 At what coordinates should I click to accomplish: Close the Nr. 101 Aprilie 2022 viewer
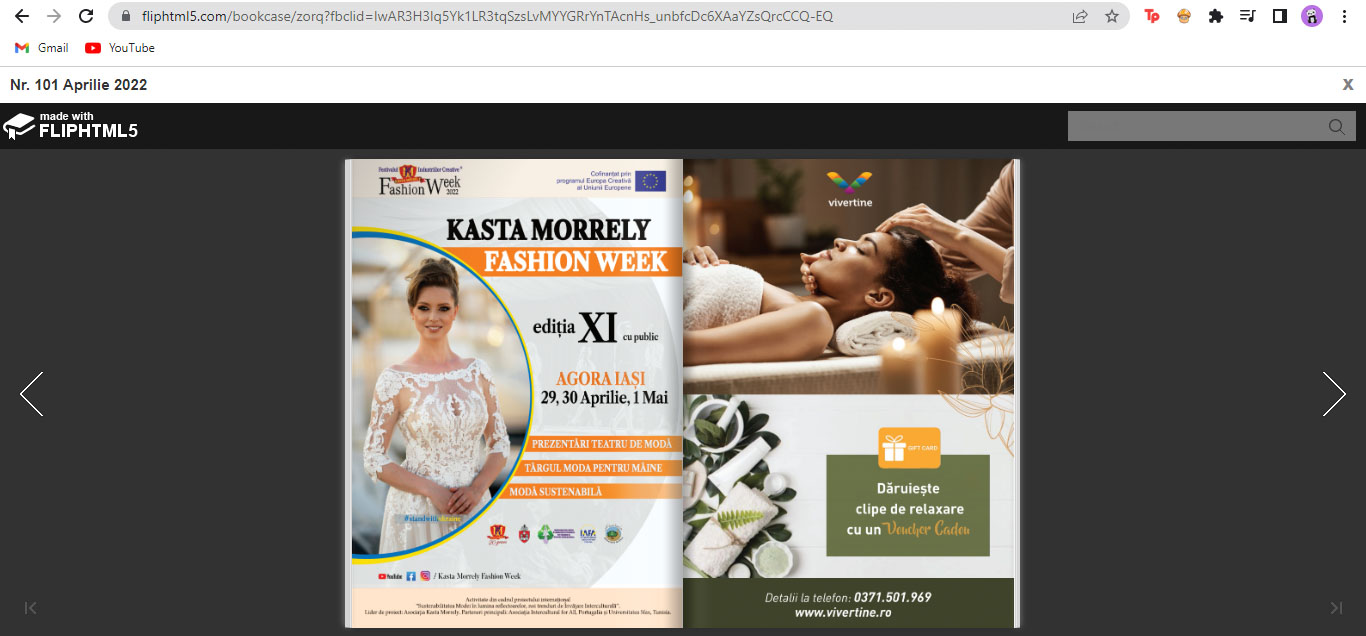pyautogui.click(x=1348, y=85)
